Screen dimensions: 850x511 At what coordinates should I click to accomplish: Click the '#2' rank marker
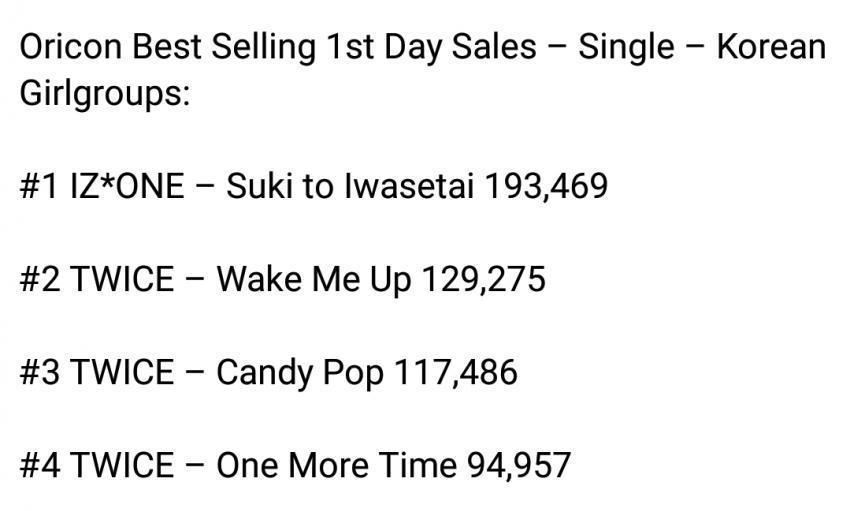[x=40, y=279]
